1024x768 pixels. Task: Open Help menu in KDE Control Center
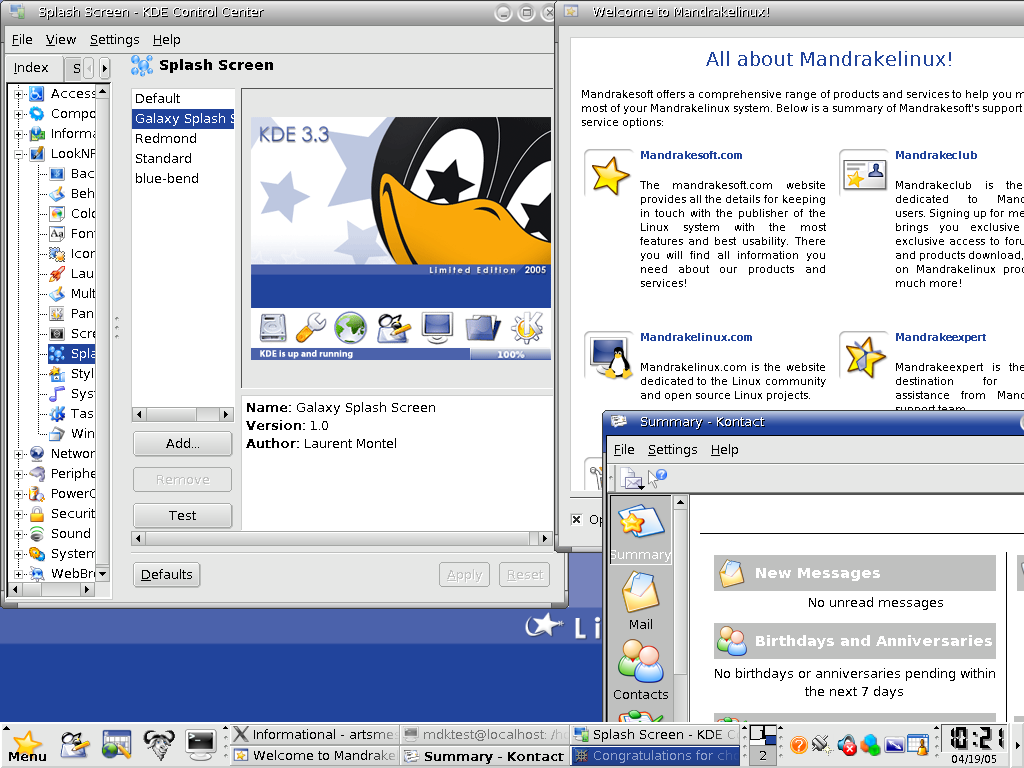(x=167, y=40)
